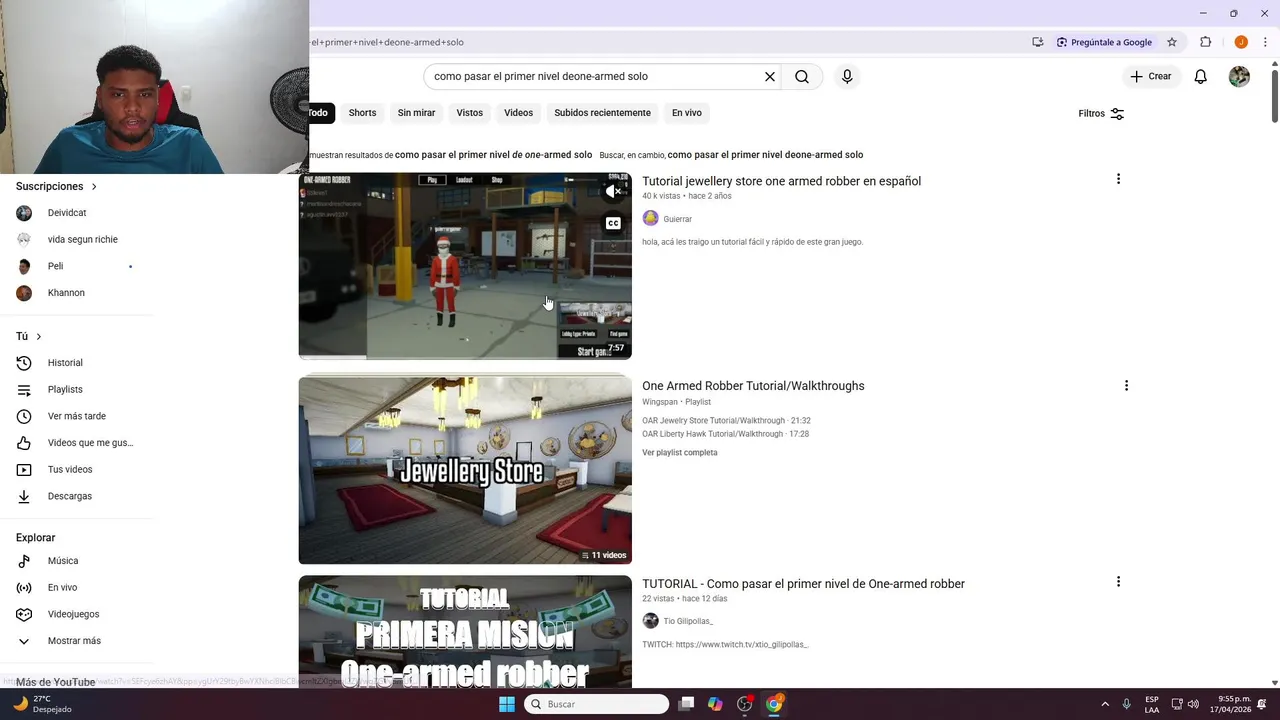Expand Mostrar más in sidebar
1280x720 pixels.
[76, 641]
